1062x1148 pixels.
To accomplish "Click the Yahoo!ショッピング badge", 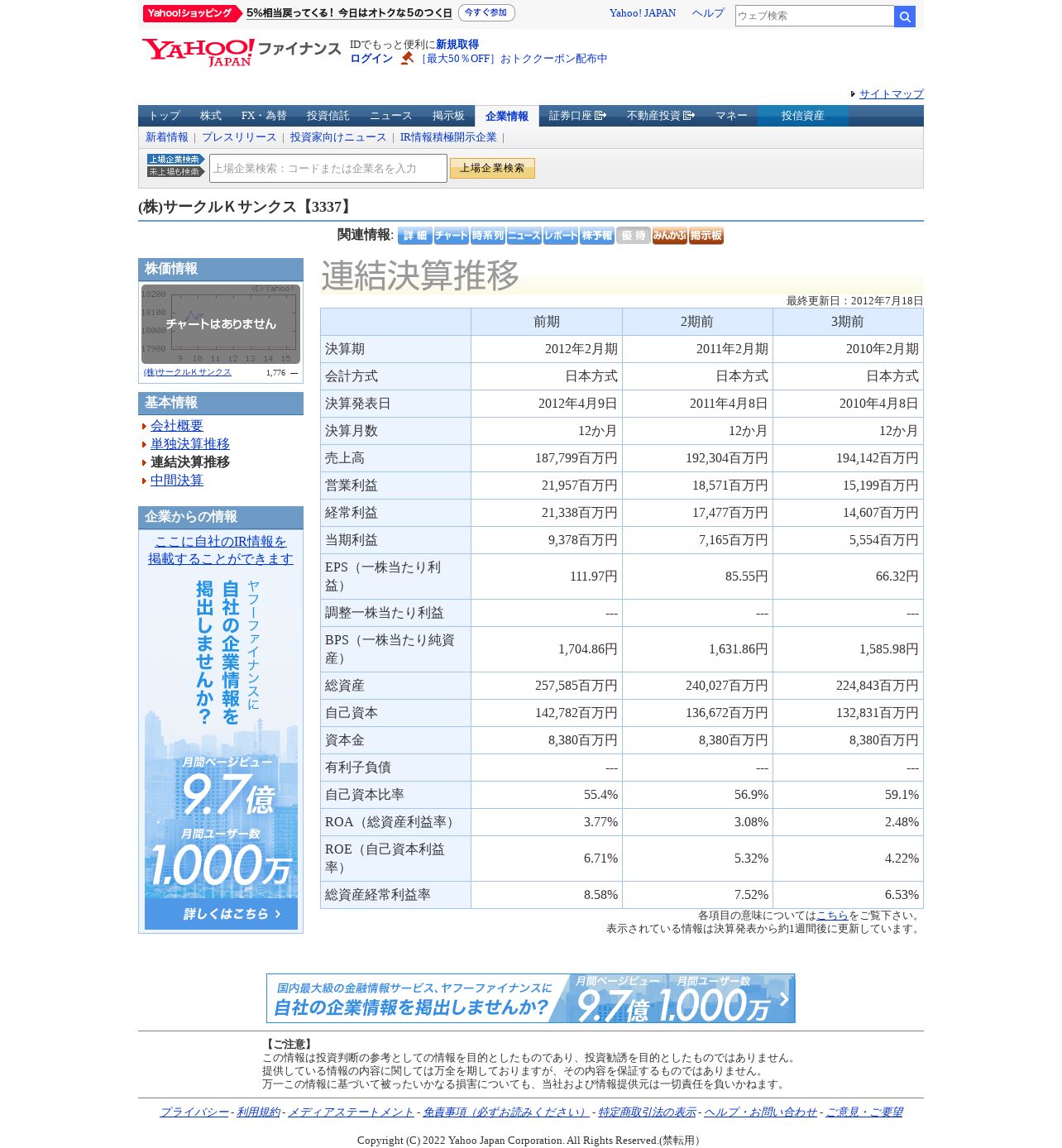I will 192,13.
